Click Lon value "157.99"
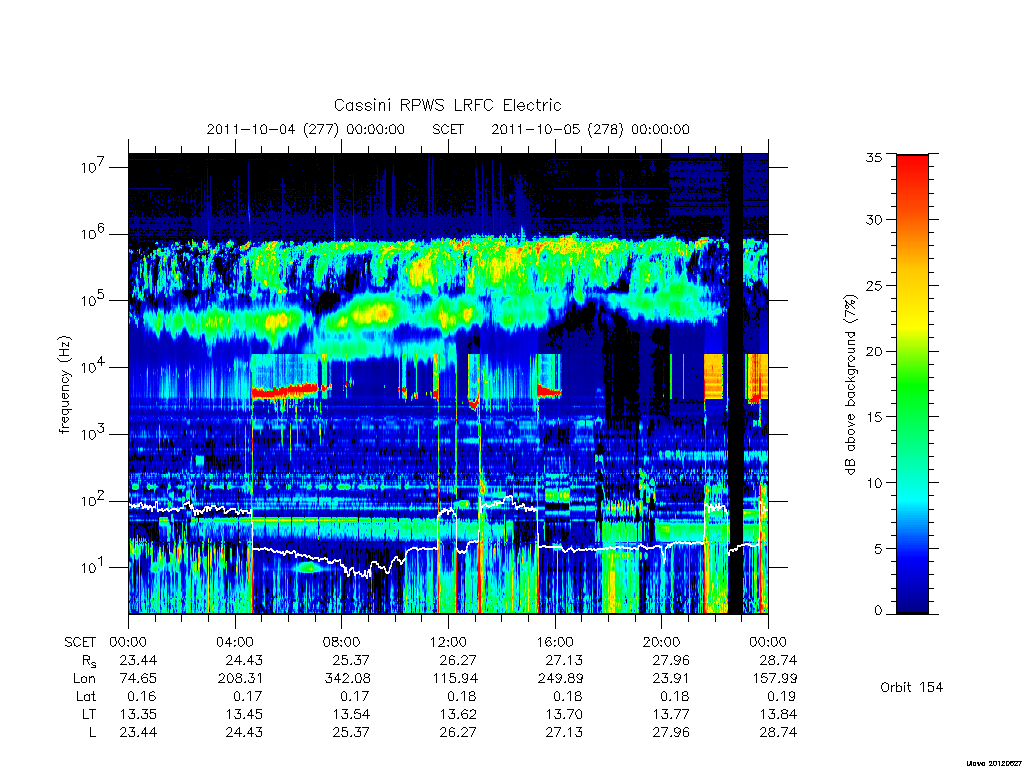Image resolution: width=1024 pixels, height=768 pixels. [774, 679]
